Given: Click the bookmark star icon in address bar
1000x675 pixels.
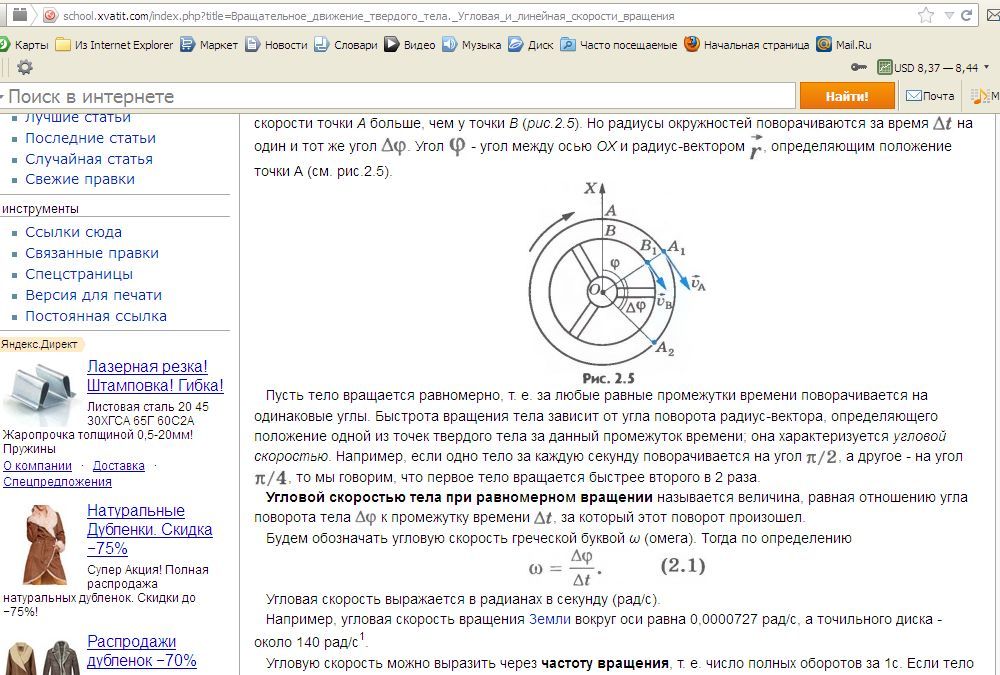Looking at the screenshot, I should coord(926,15).
